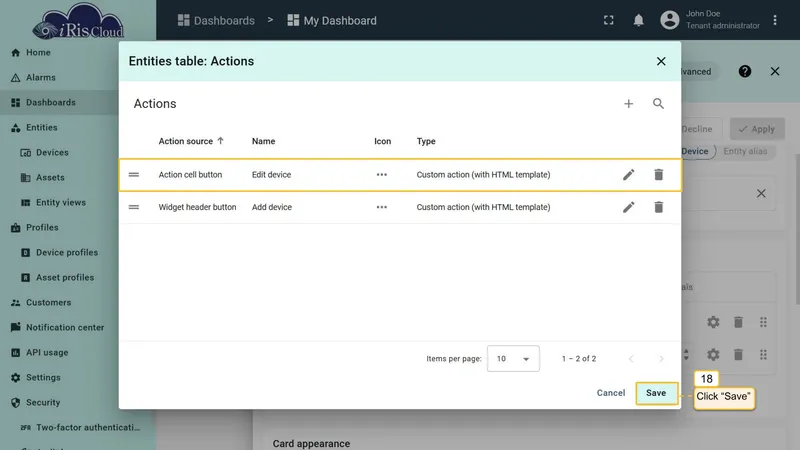This screenshot has height=450, width=800.
Task: Select Entity alias option in background toggle
Action: tap(745, 151)
